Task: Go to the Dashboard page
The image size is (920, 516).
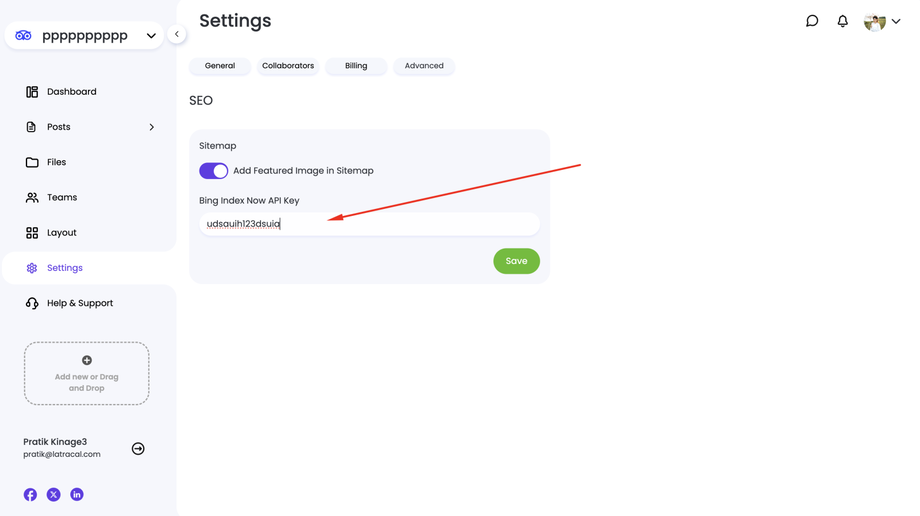Action: (x=72, y=92)
